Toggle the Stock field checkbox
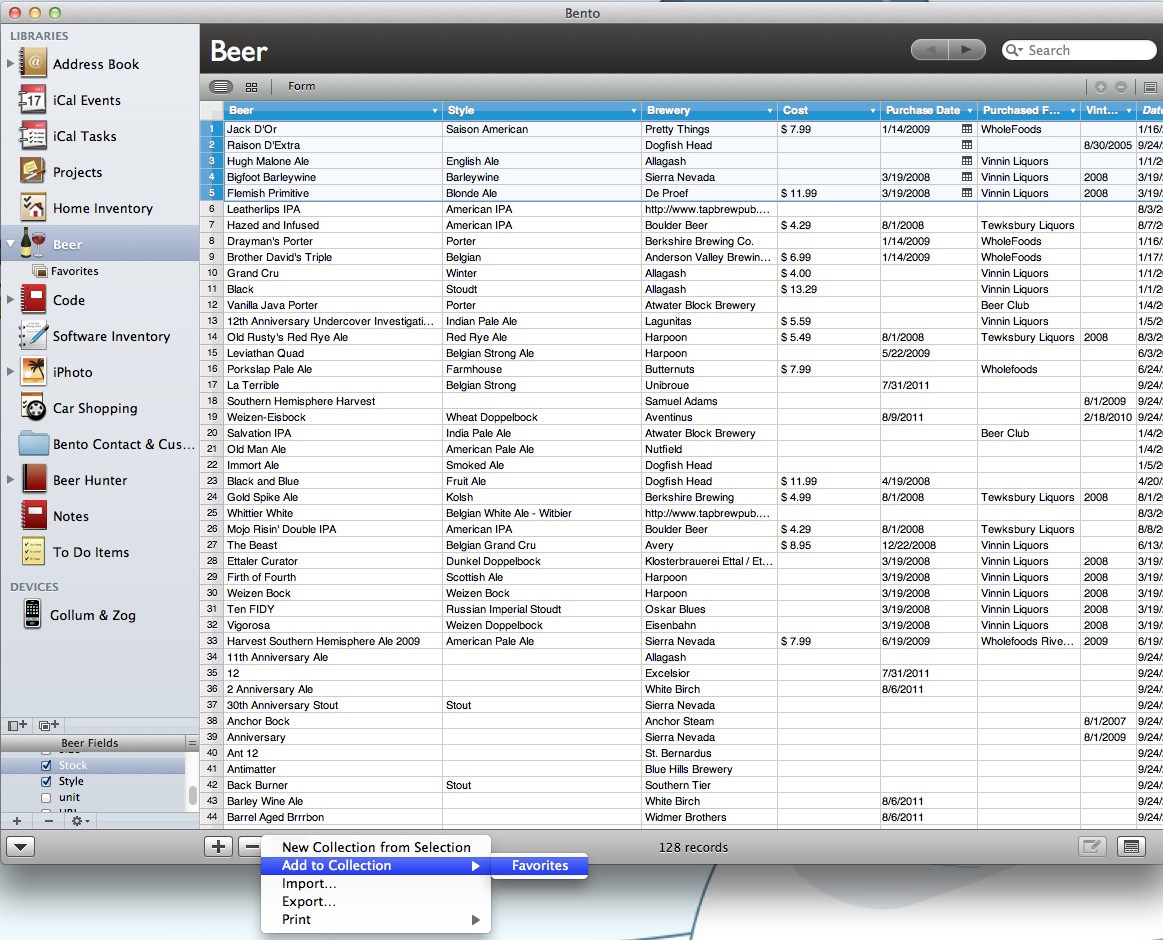This screenshot has width=1163, height=940. pyautogui.click(x=46, y=765)
